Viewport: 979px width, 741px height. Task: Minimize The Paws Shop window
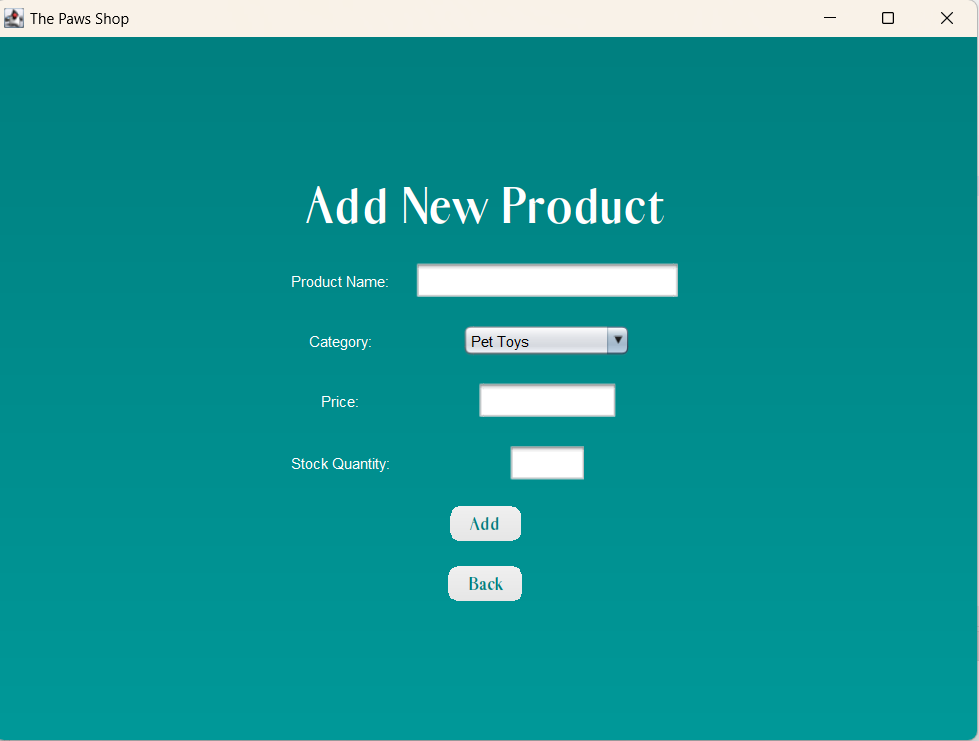[829, 18]
